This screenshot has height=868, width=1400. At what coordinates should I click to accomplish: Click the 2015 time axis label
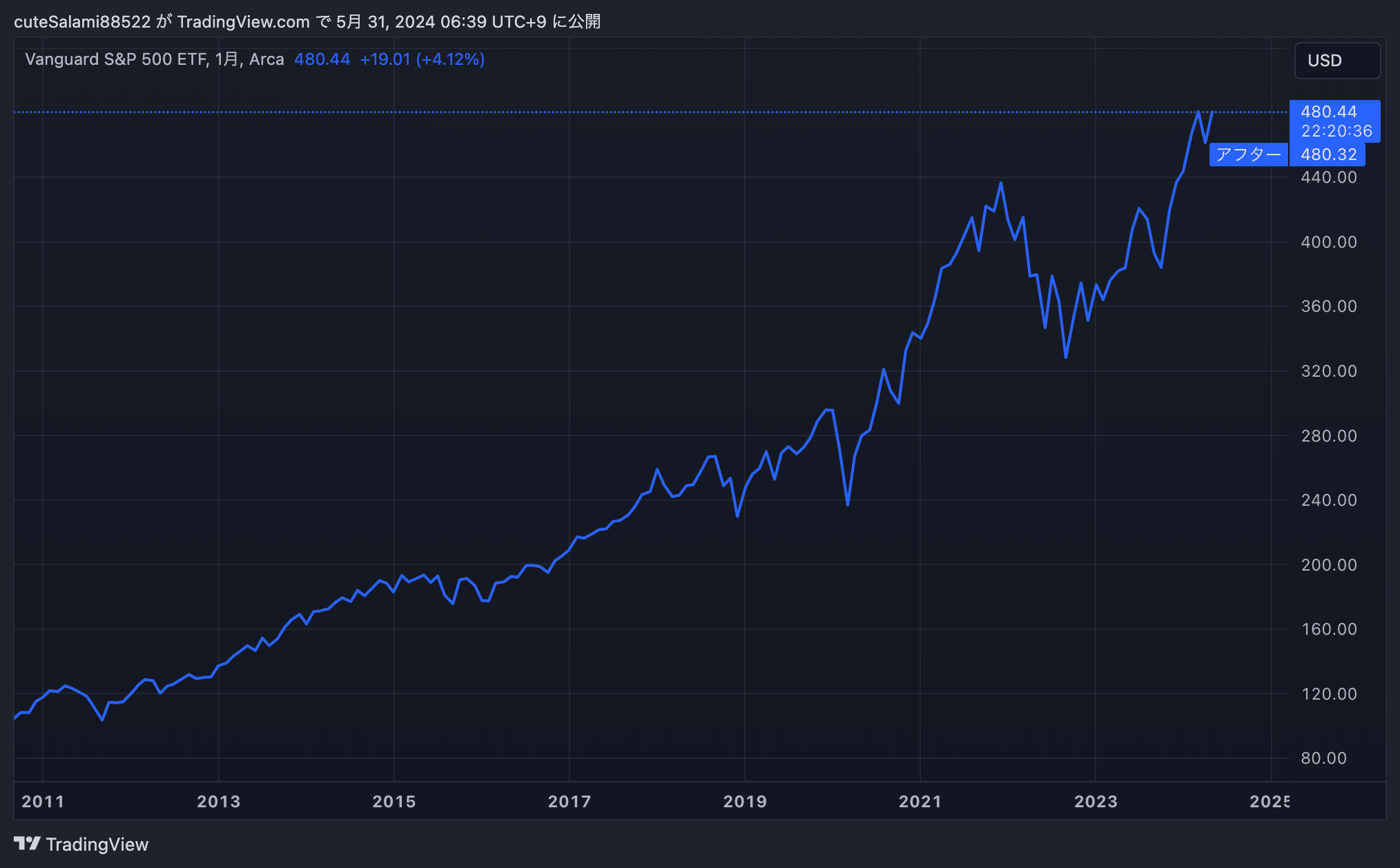point(393,802)
